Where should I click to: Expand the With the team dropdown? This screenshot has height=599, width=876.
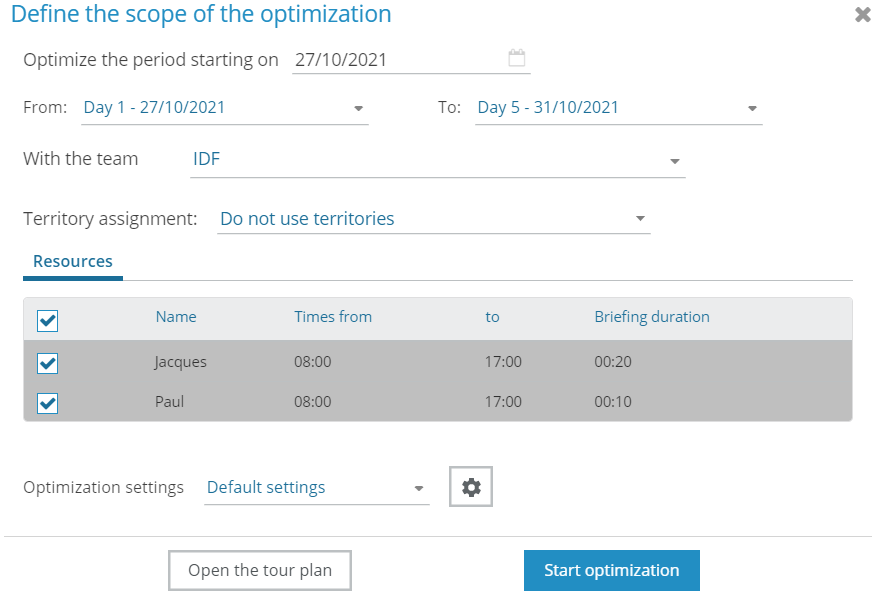click(437, 160)
